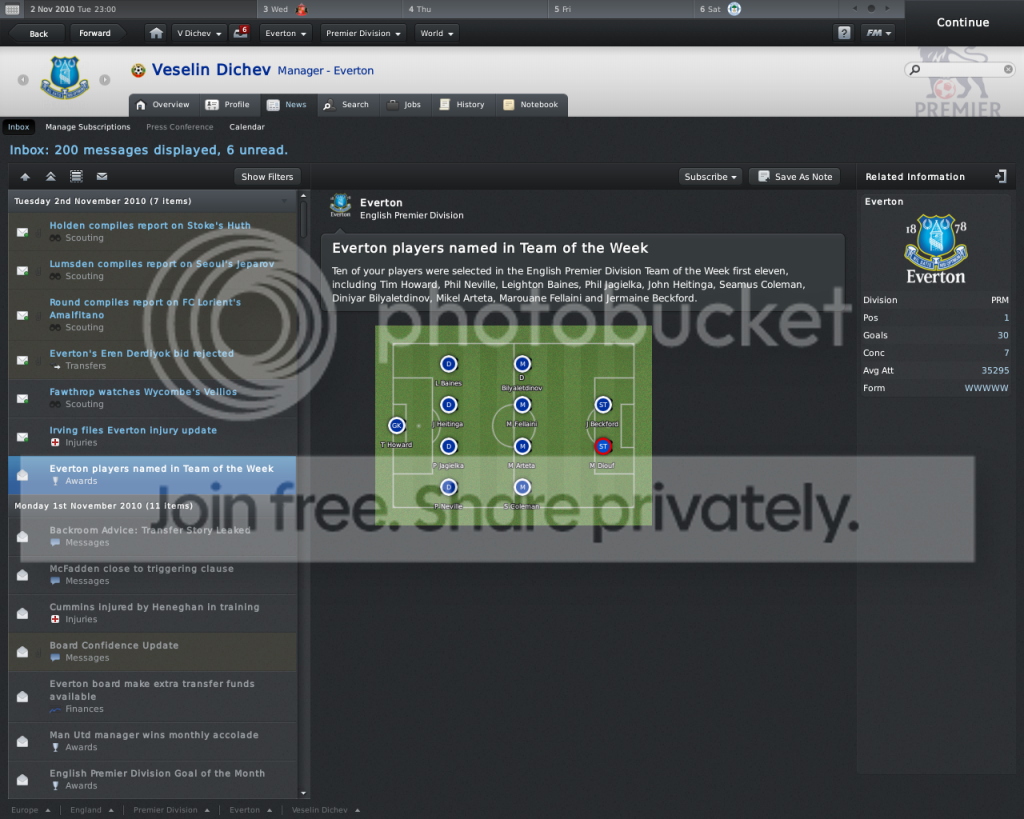Viewport: 1024px width, 819px height.
Task: Open the FM menu dropdown
Action: pyautogui.click(x=878, y=33)
